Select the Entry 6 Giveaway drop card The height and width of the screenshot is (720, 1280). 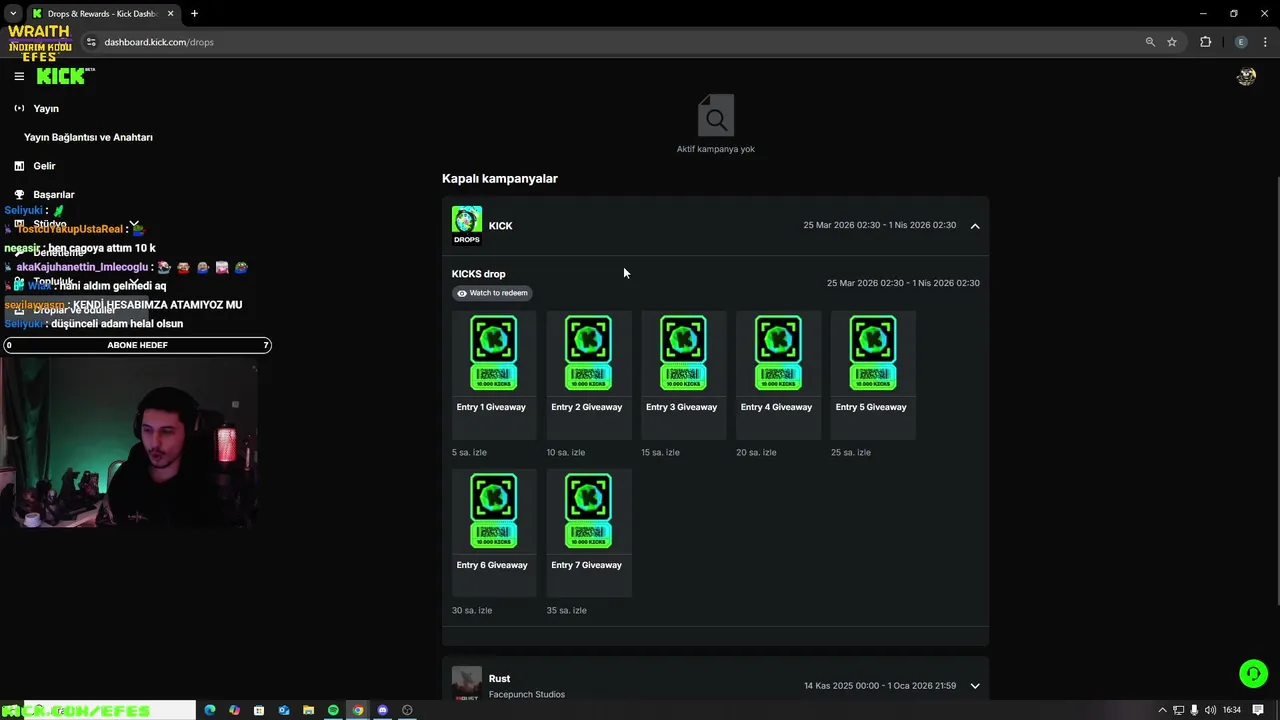click(494, 533)
